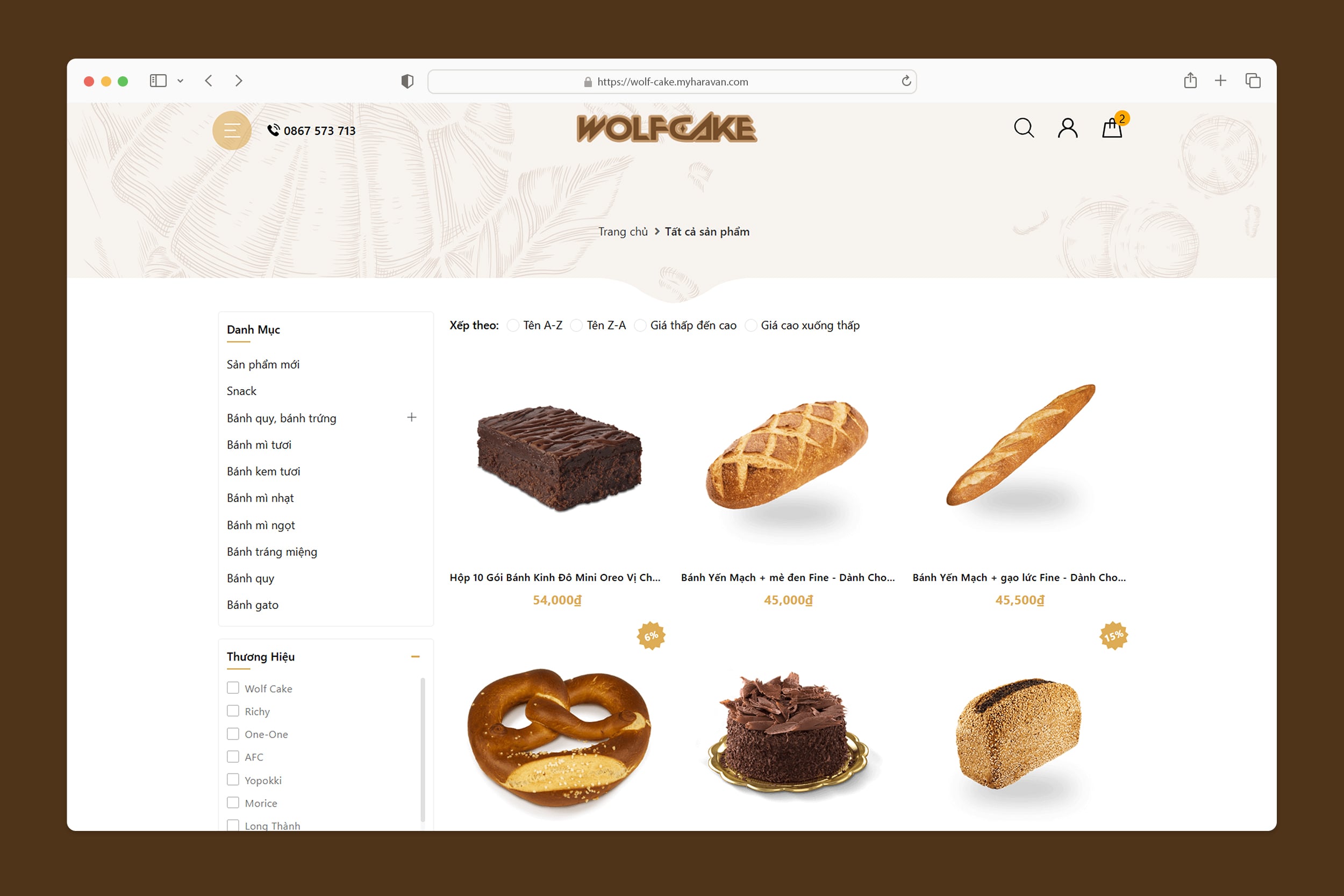Open the hamburger menu button
The height and width of the screenshot is (896, 1344).
[x=231, y=130]
